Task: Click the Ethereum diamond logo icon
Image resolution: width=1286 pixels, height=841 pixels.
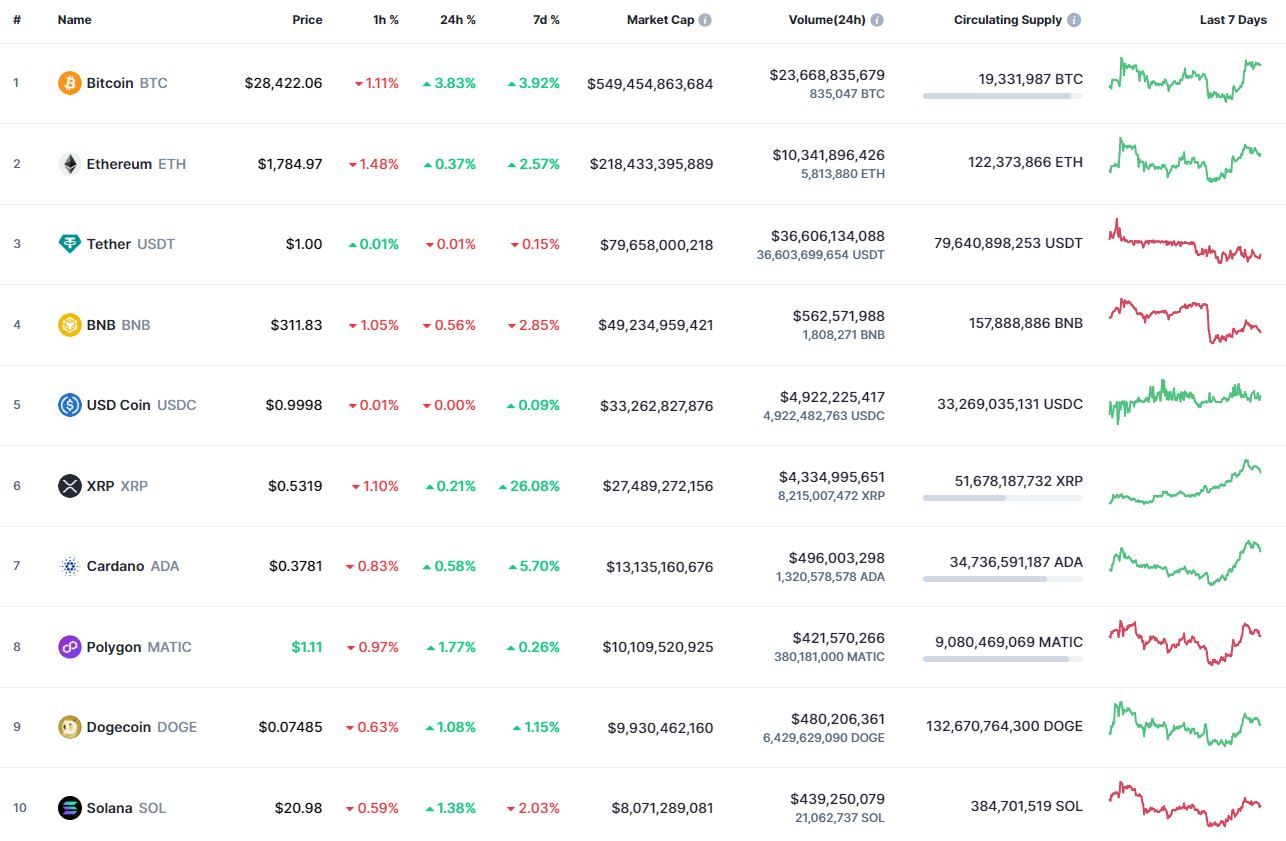Action: tap(69, 164)
